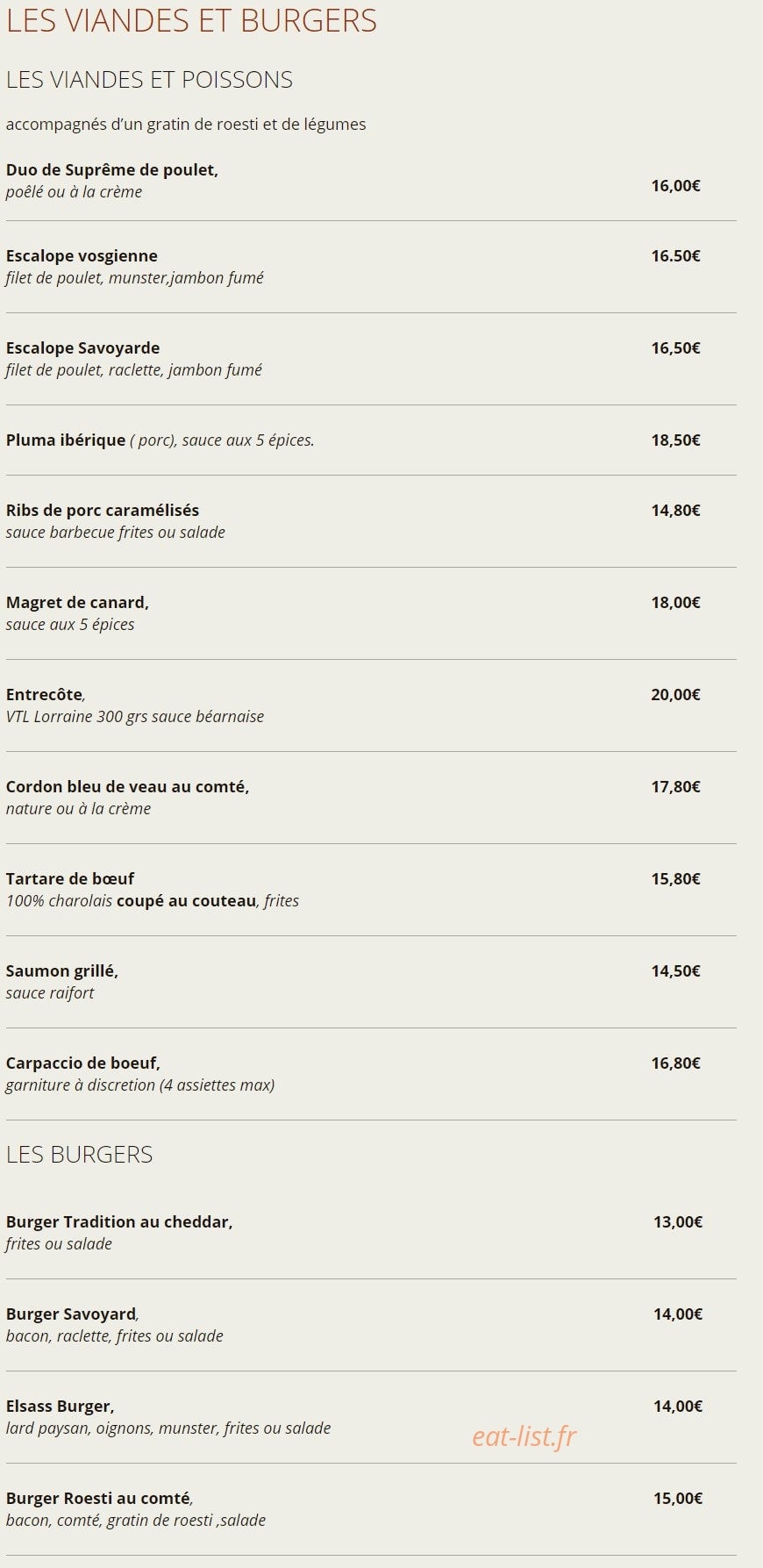Click the 20,00€ Entrecôte price
The image size is (763, 1568).
coord(675,695)
